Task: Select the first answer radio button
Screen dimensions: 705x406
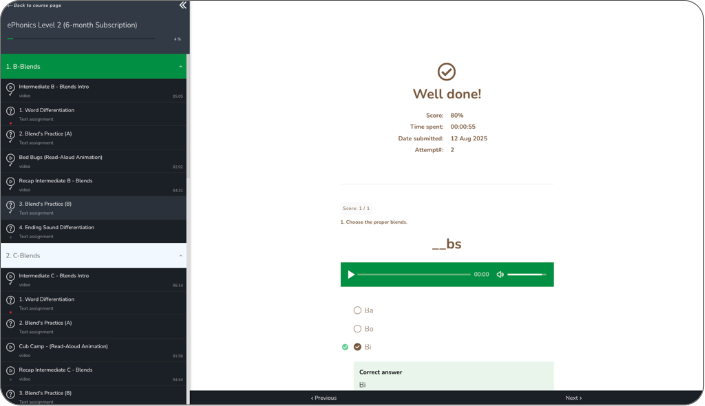Action: tap(357, 310)
